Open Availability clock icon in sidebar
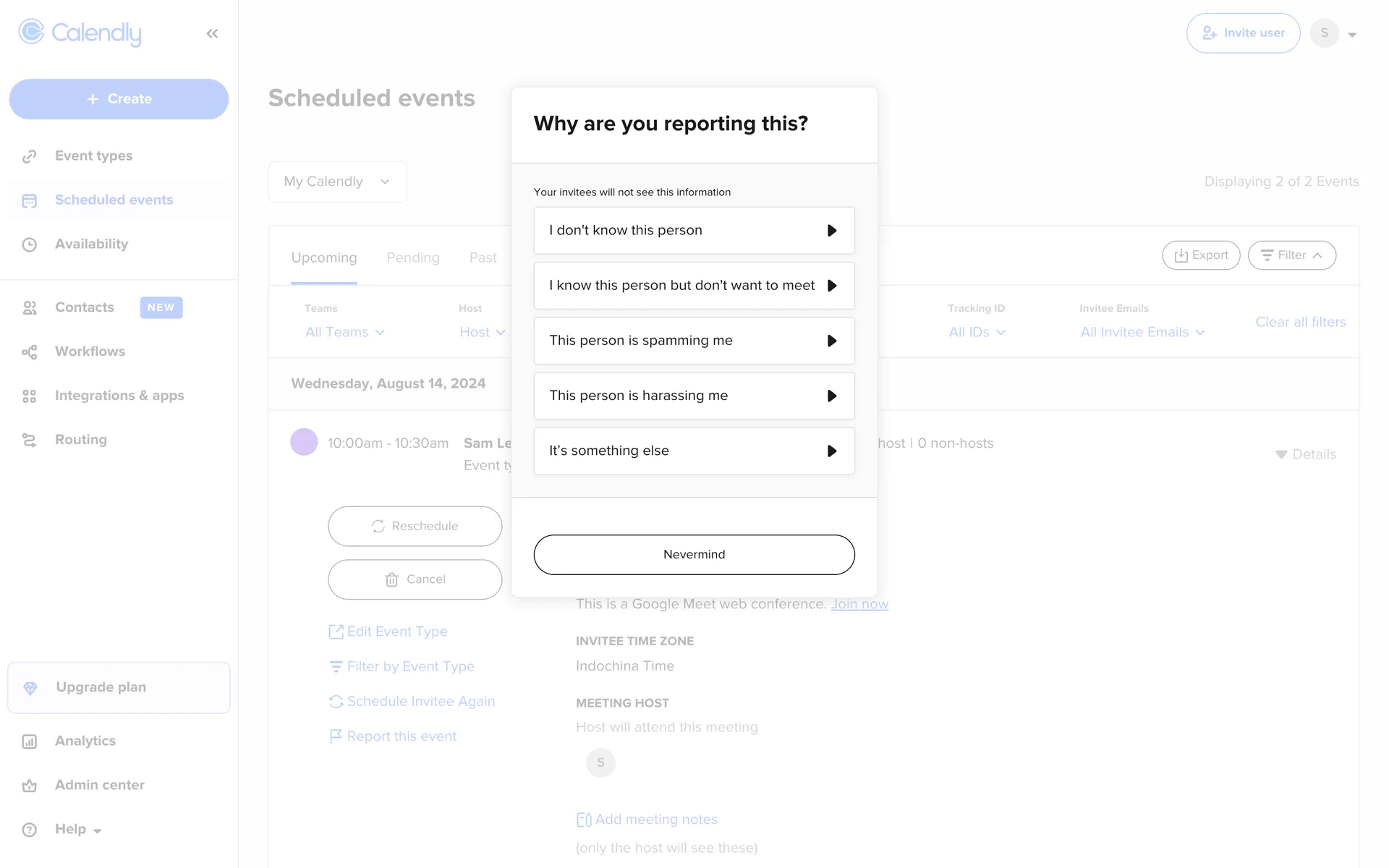Image resolution: width=1389 pixels, height=868 pixels. 30,244
